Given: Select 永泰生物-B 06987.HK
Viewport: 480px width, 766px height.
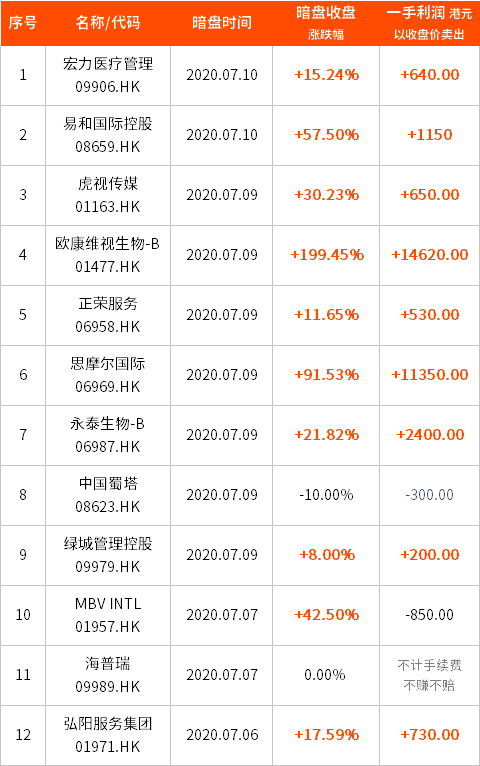Looking at the screenshot, I should coord(108,435).
